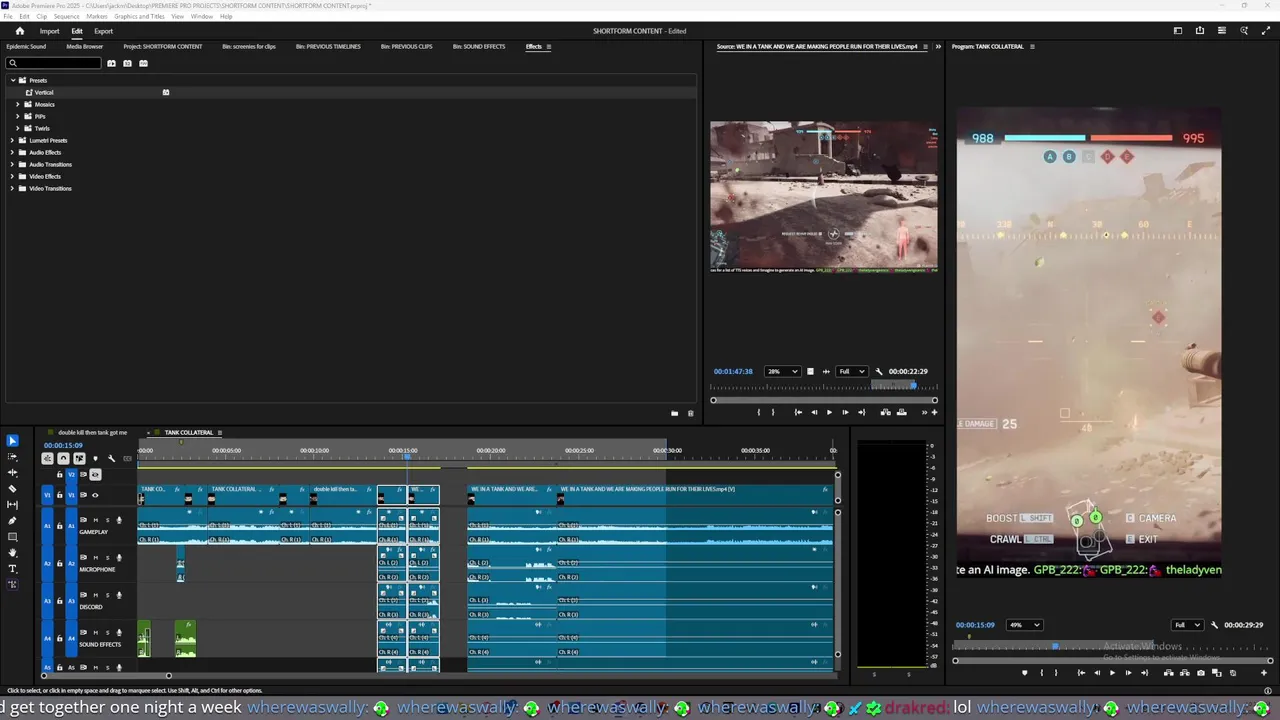Open timeline display settings wrench

[x=111, y=458]
